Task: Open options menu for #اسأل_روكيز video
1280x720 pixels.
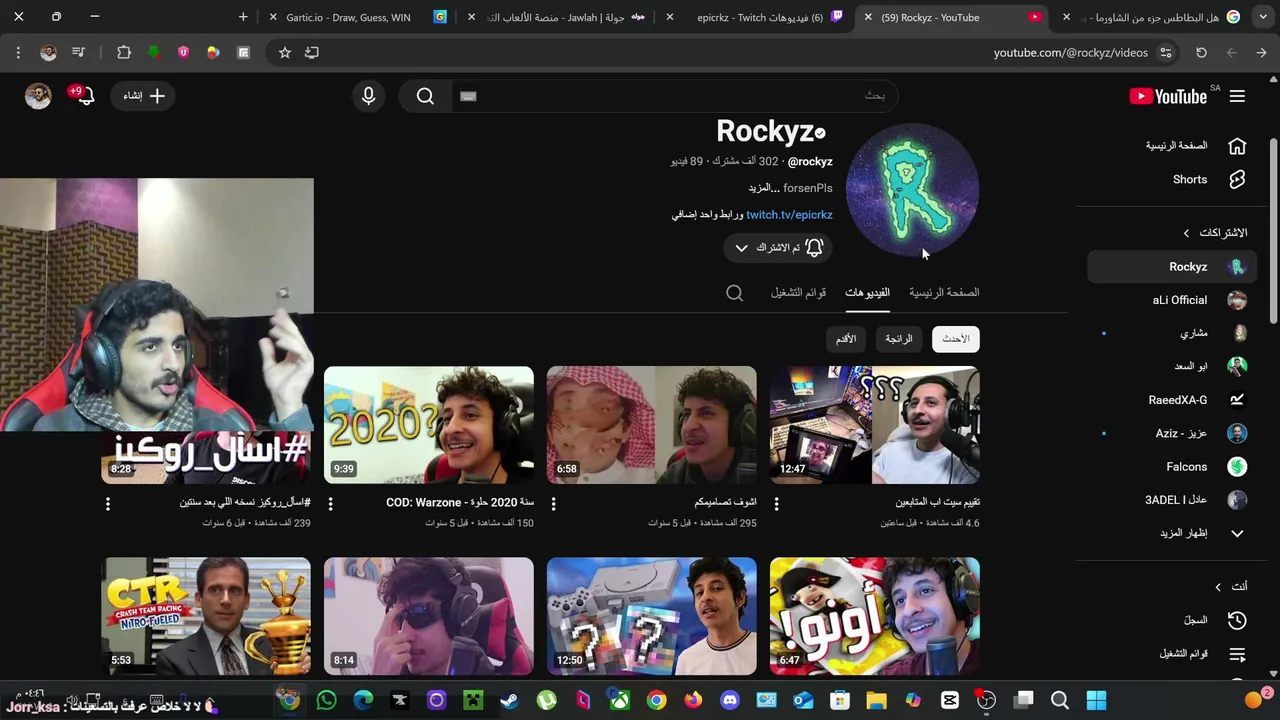Action: click(x=107, y=504)
